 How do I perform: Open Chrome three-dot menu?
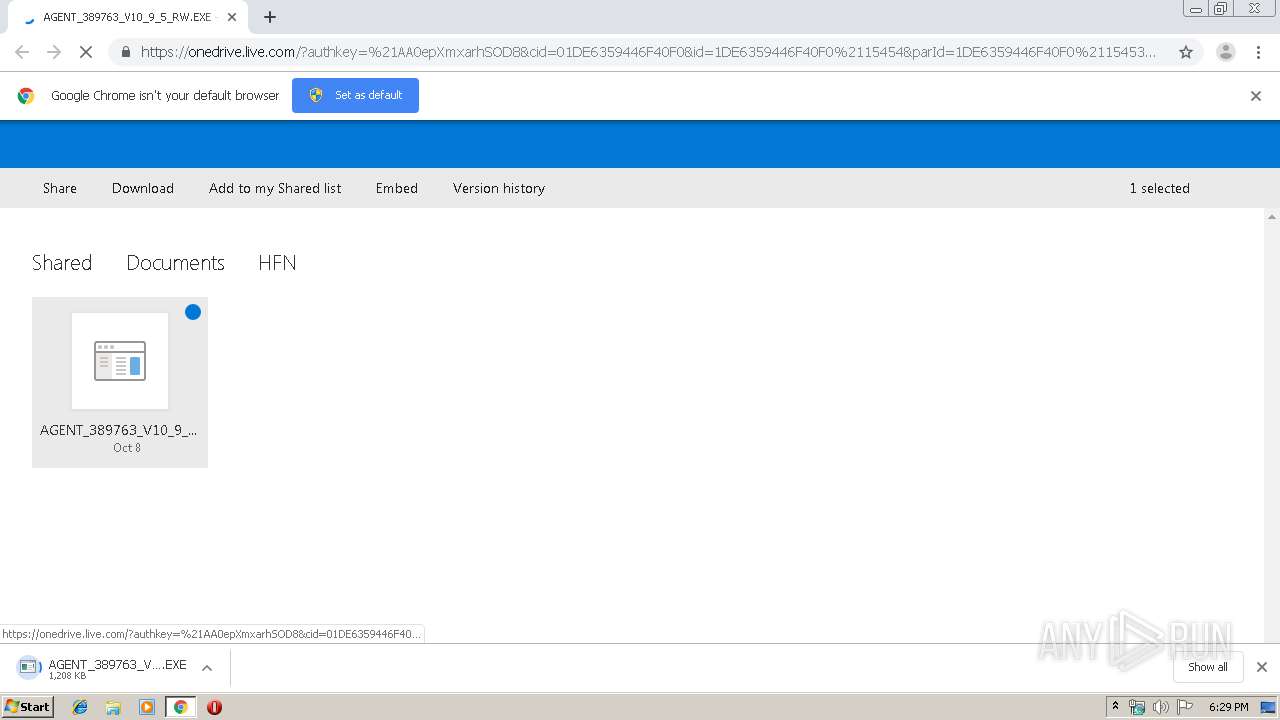click(1259, 52)
